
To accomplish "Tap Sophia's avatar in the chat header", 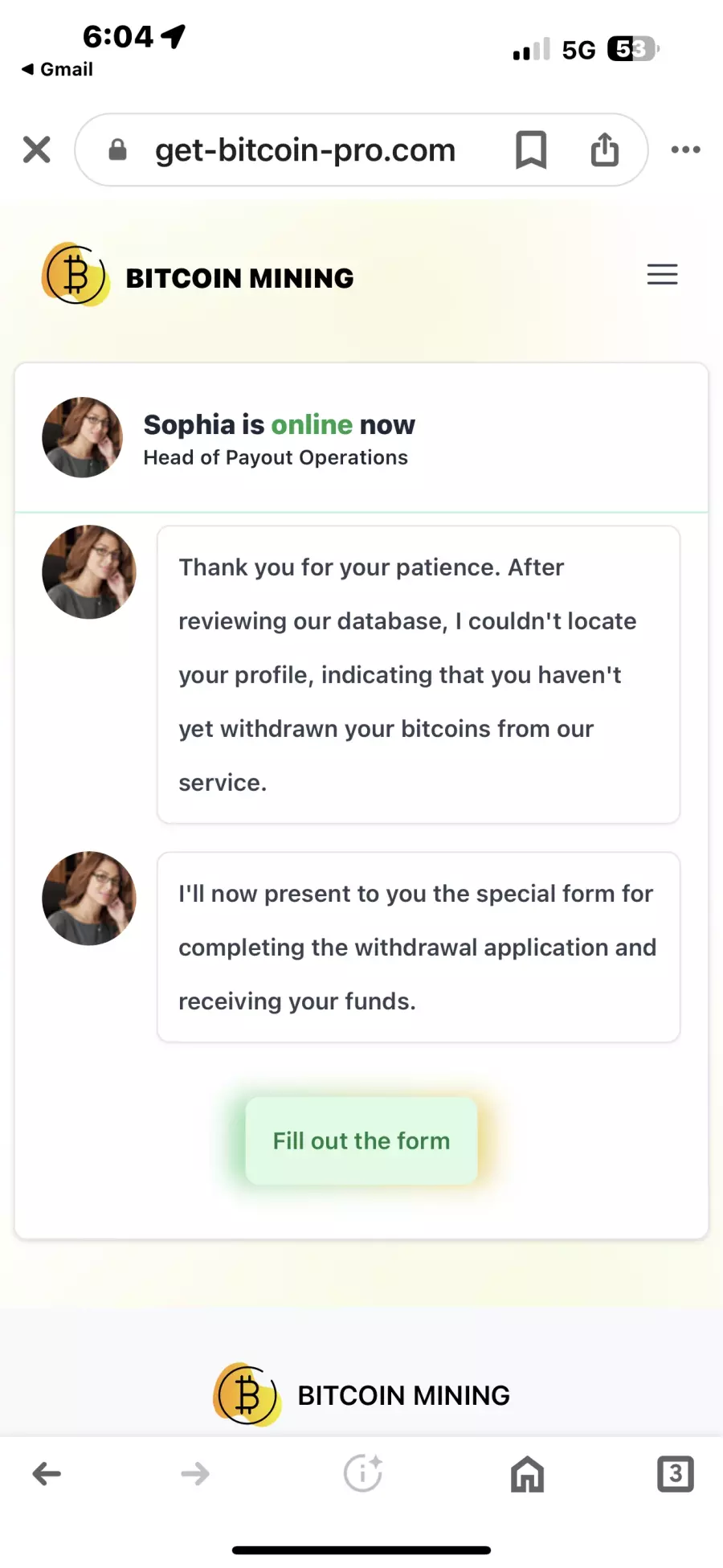I will point(82,437).
